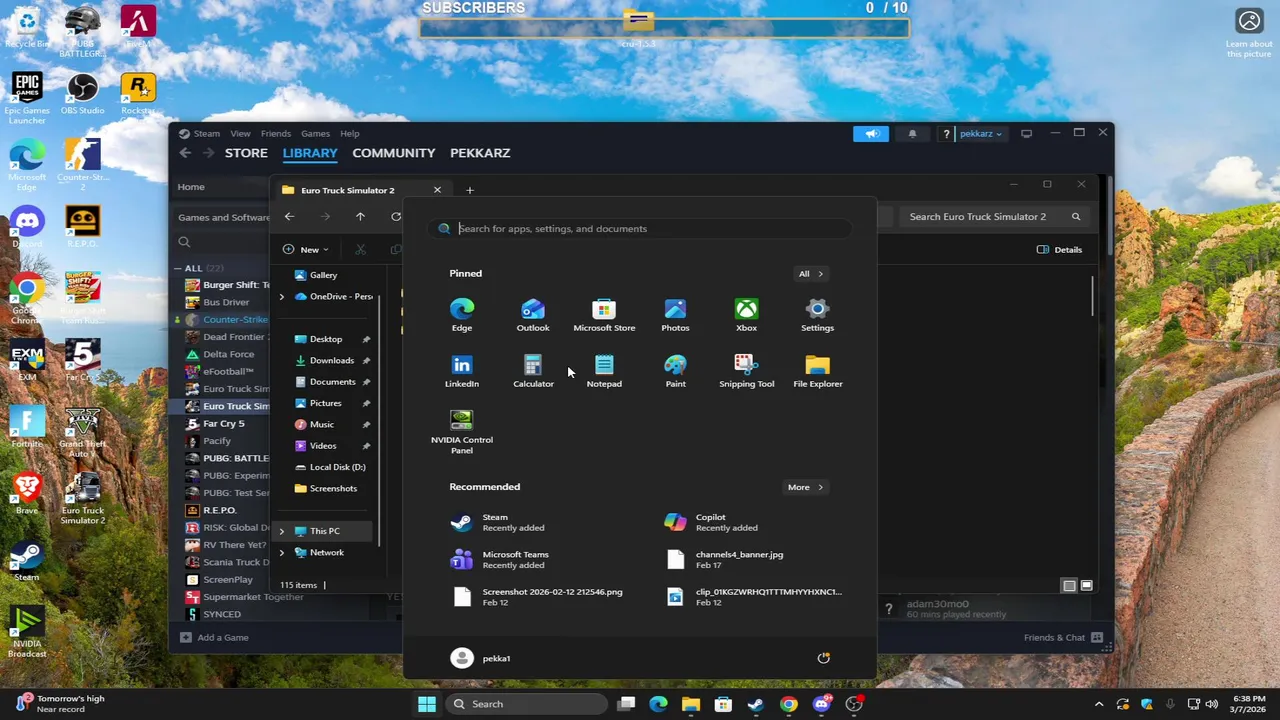Open the New dropdown in File Explorer
This screenshot has height=720, width=1280.
coord(305,250)
